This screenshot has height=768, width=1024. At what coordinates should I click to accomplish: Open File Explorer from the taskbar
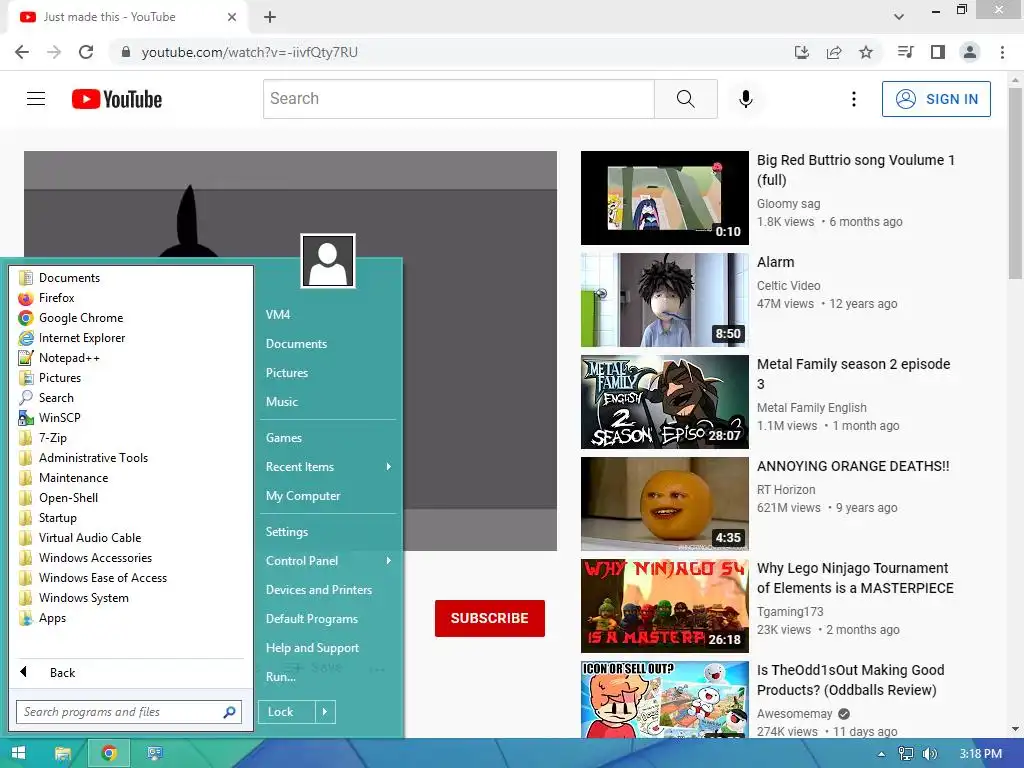pos(63,754)
